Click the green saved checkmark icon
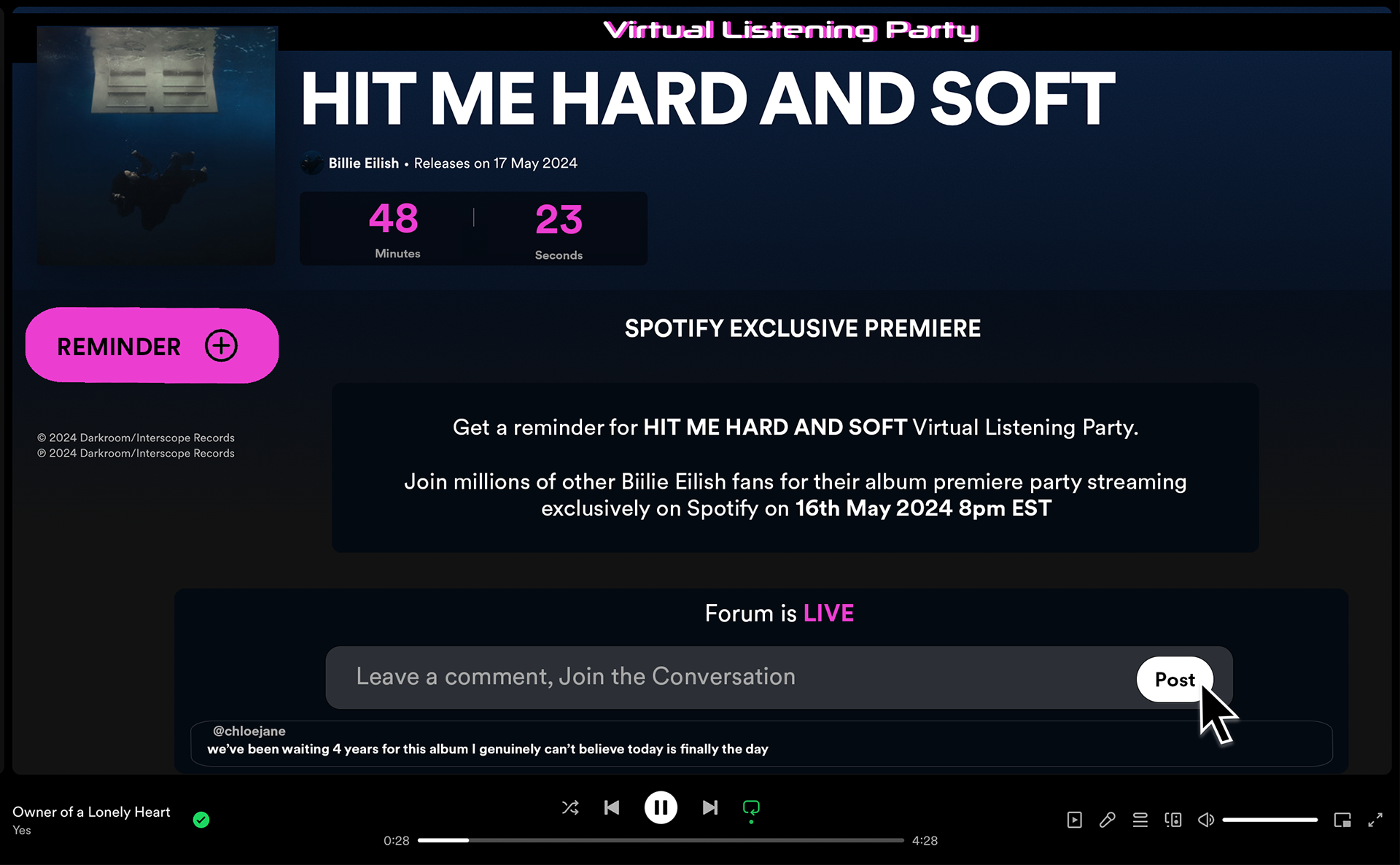The width and height of the screenshot is (1400, 865). tap(201, 820)
